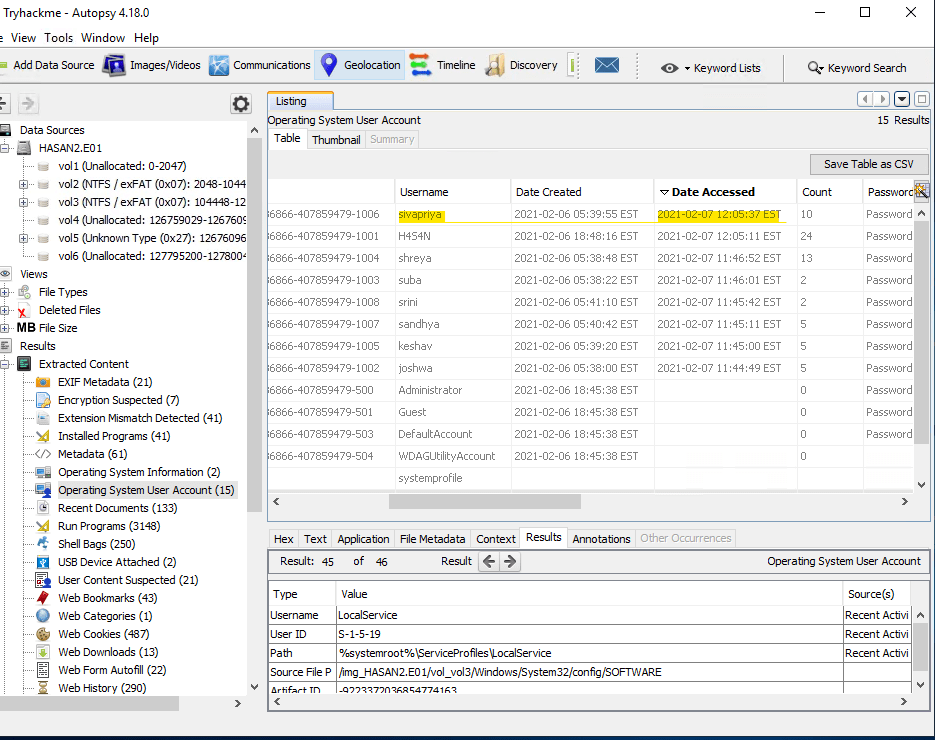This screenshot has width=935, height=740.
Task: Open the Discovery tool
Action: point(522,65)
